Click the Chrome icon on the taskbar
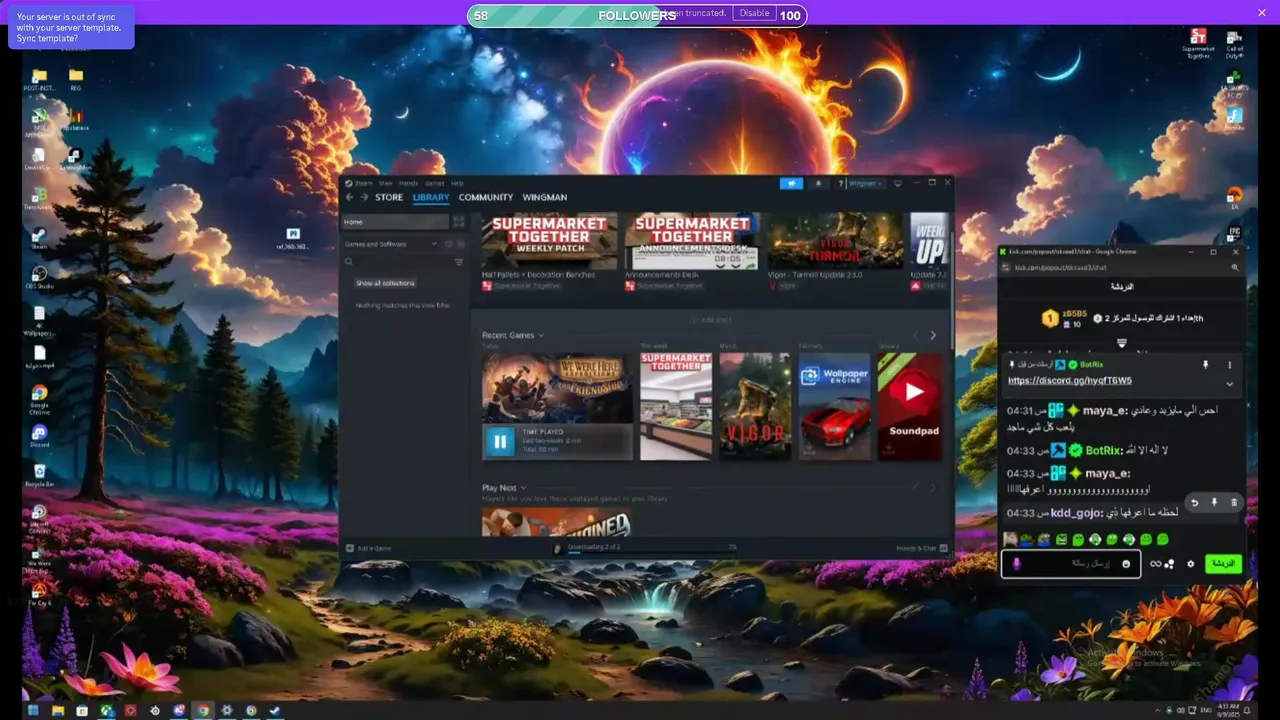The height and width of the screenshot is (720, 1280). click(x=203, y=711)
